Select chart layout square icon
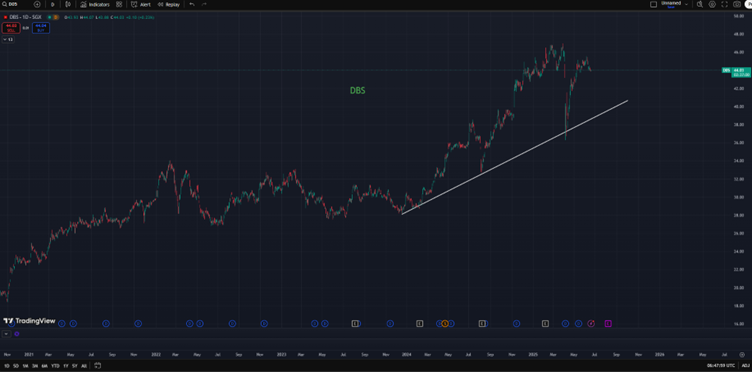 653,4
